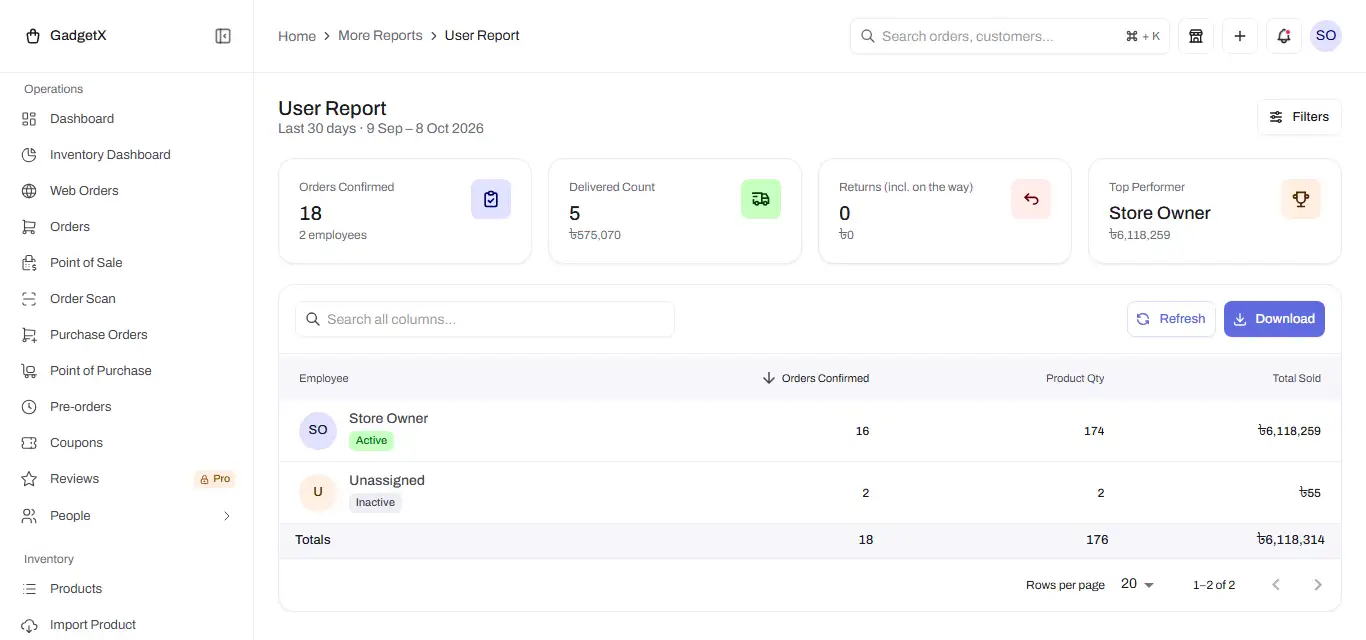Click the Purchase Orders cart icon
This screenshot has height=640, width=1366.
[x=29, y=335]
